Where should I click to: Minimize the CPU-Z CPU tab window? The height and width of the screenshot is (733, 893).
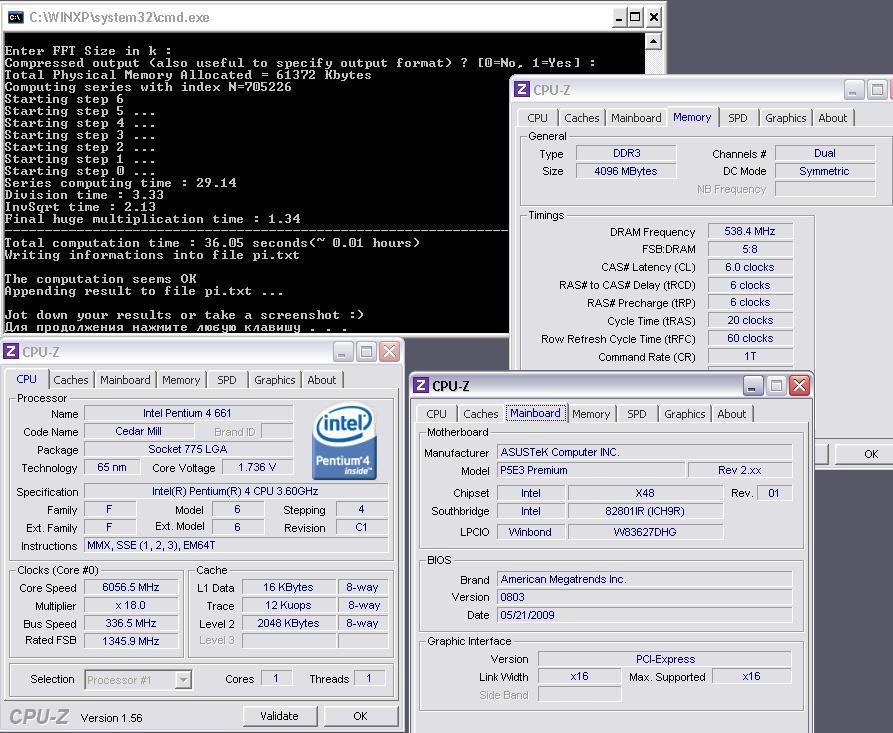(343, 352)
